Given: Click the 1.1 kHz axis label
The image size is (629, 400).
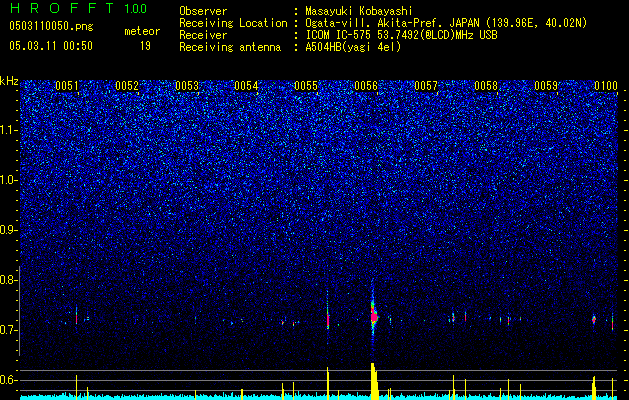Looking at the screenshot, I should [x=8, y=130].
